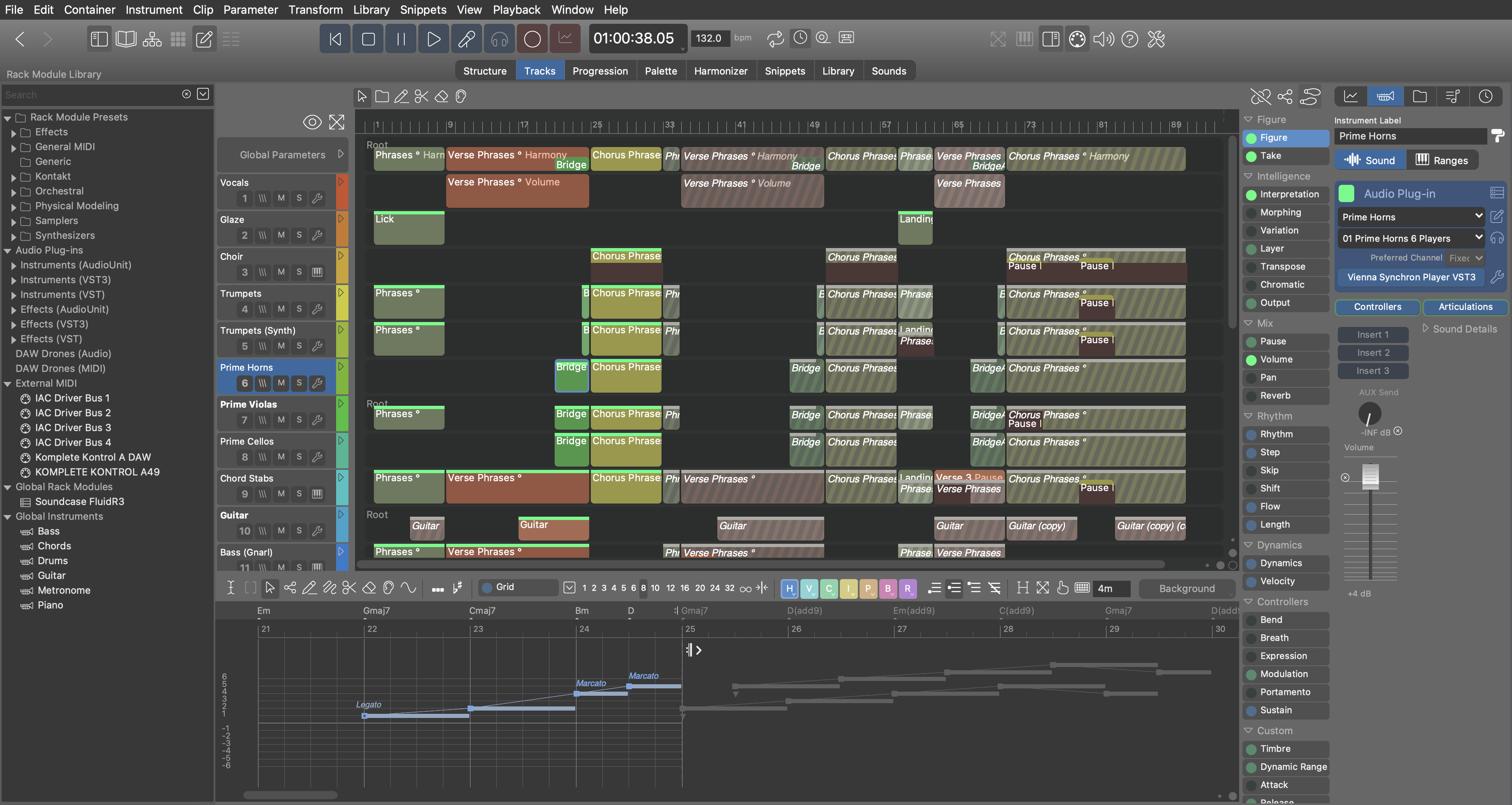Open the Prime Horns plug-in dropdown
This screenshot has width=1512, height=805.
pos(1411,217)
